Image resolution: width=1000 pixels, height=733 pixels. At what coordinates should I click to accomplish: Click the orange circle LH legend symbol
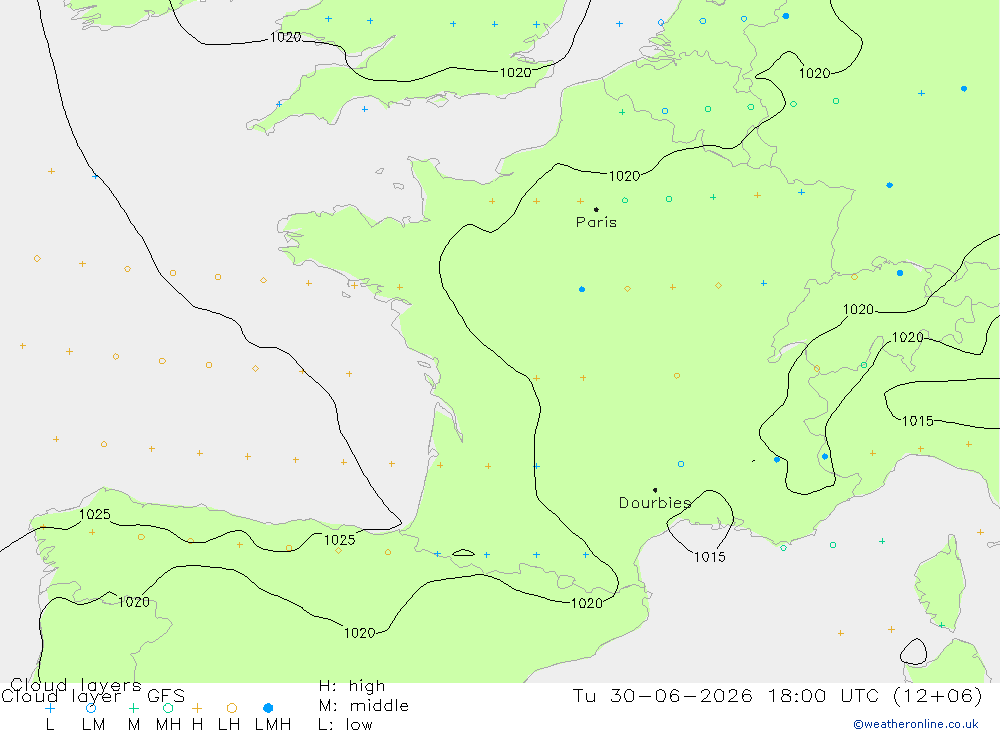[x=232, y=708]
